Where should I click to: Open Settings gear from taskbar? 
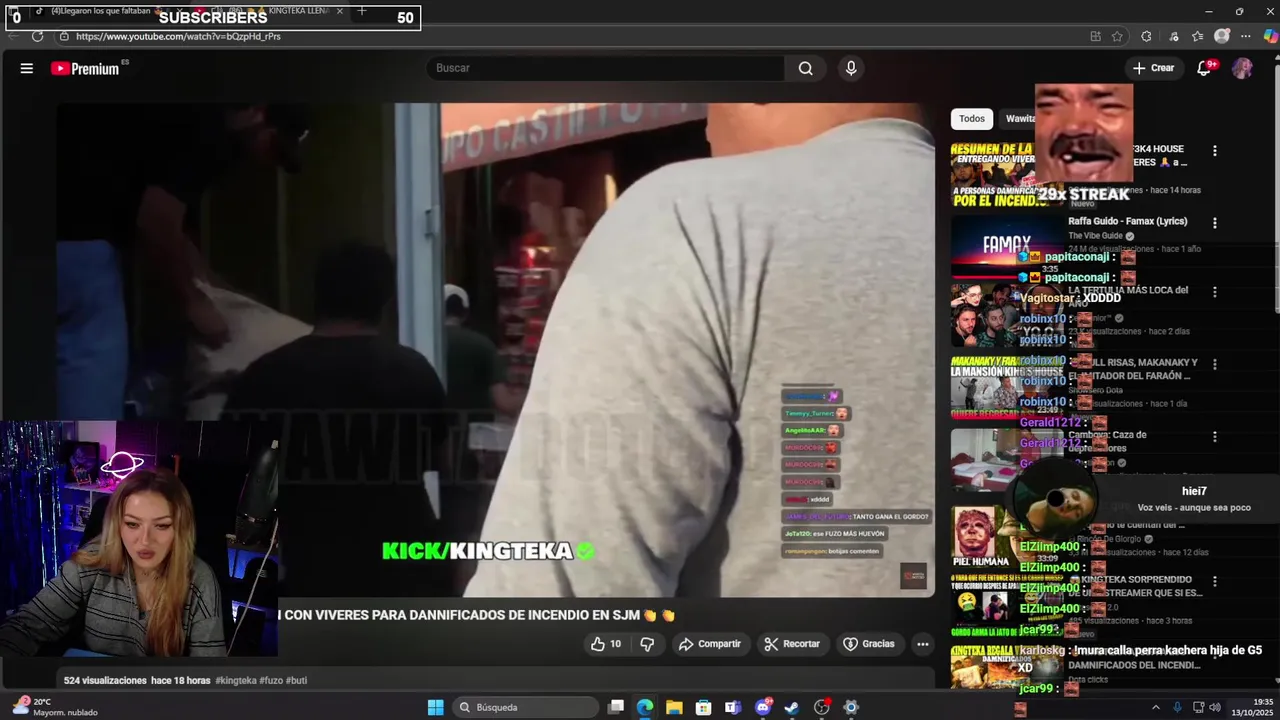pos(851,707)
